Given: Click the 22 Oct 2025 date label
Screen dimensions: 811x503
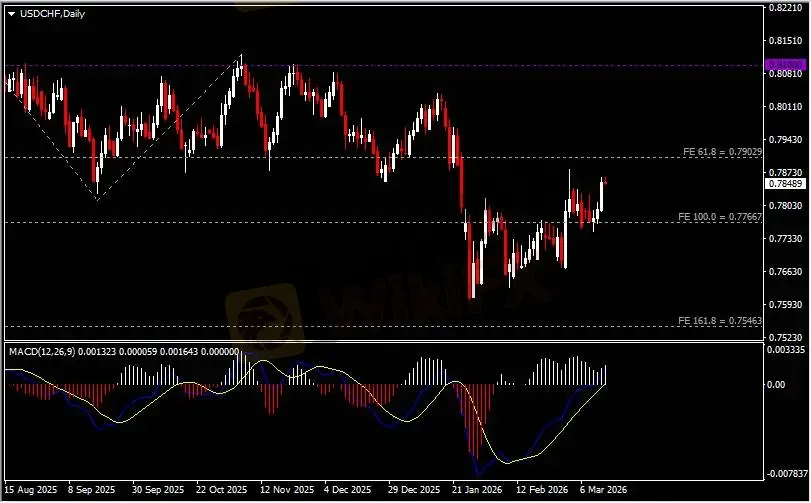Looking at the screenshot, I should click(x=221, y=490).
